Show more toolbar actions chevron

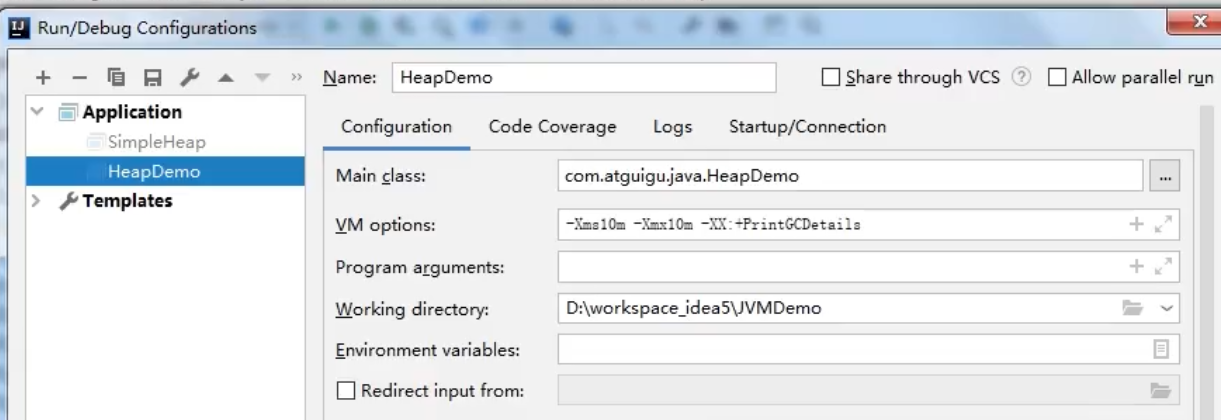tap(296, 78)
